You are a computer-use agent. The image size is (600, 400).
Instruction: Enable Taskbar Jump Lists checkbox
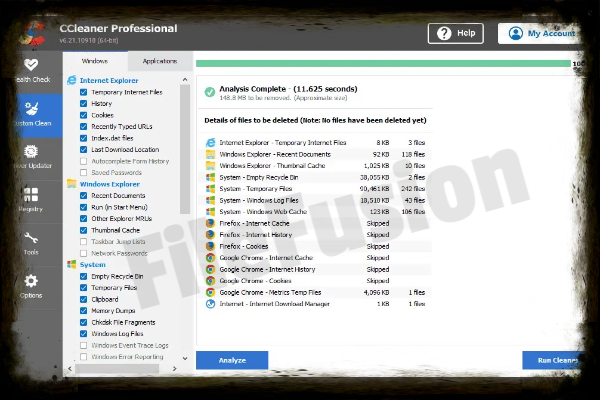pos(83,242)
